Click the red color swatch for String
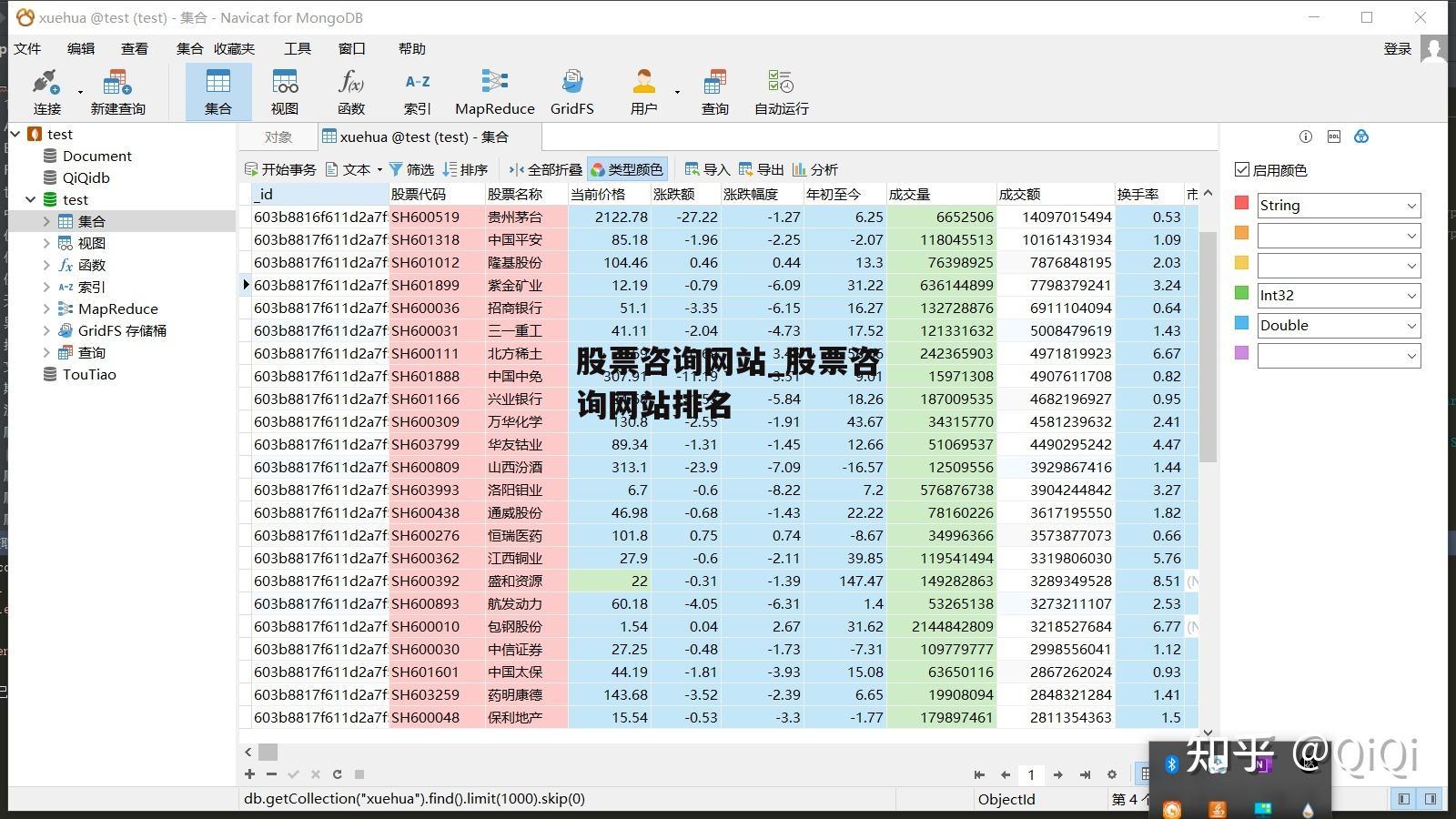Image resolution: width=1456 pixels, height=819 pixels. pos(1241,203)
